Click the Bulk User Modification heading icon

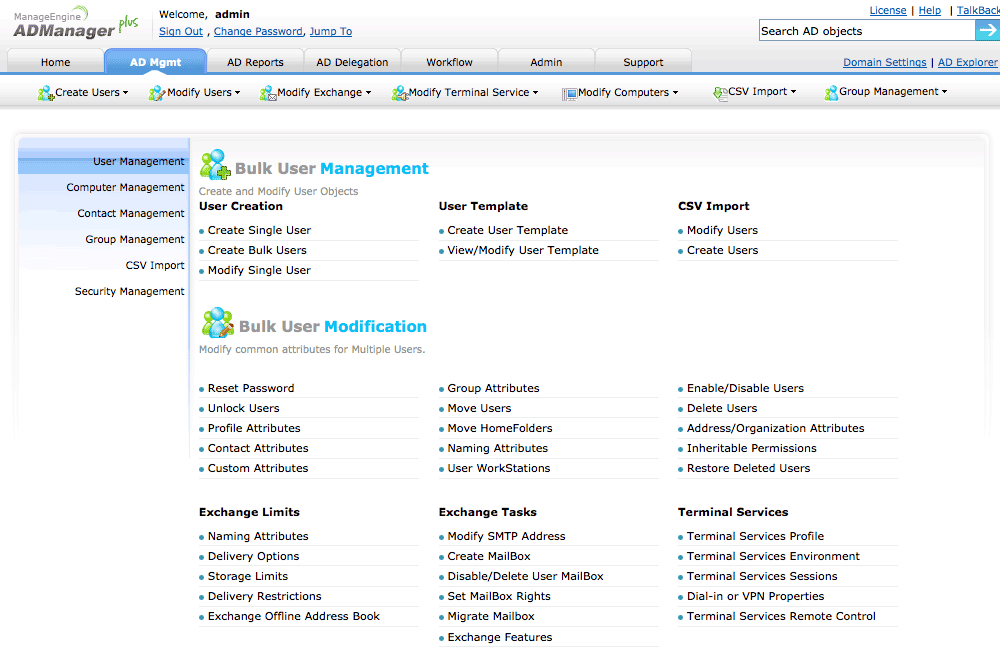(217, 322)
